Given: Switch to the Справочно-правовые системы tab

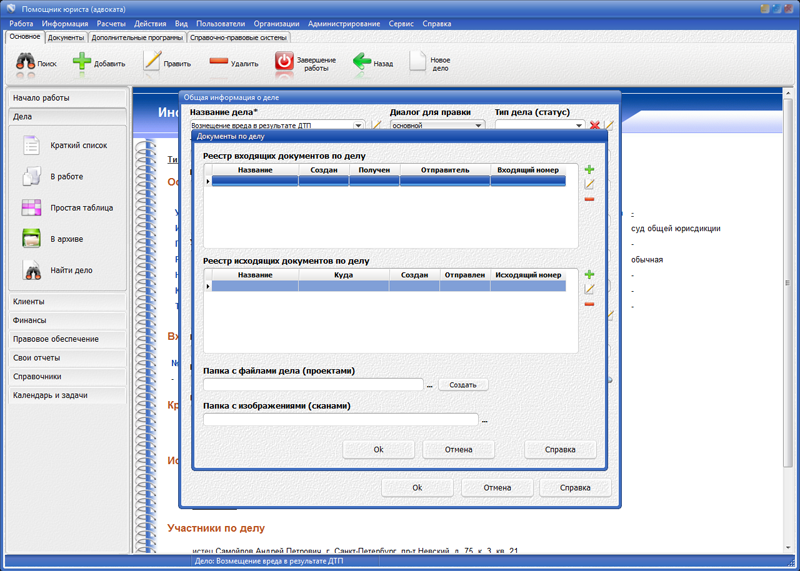Looking at the screenshot, I should [x=239, y=37].
